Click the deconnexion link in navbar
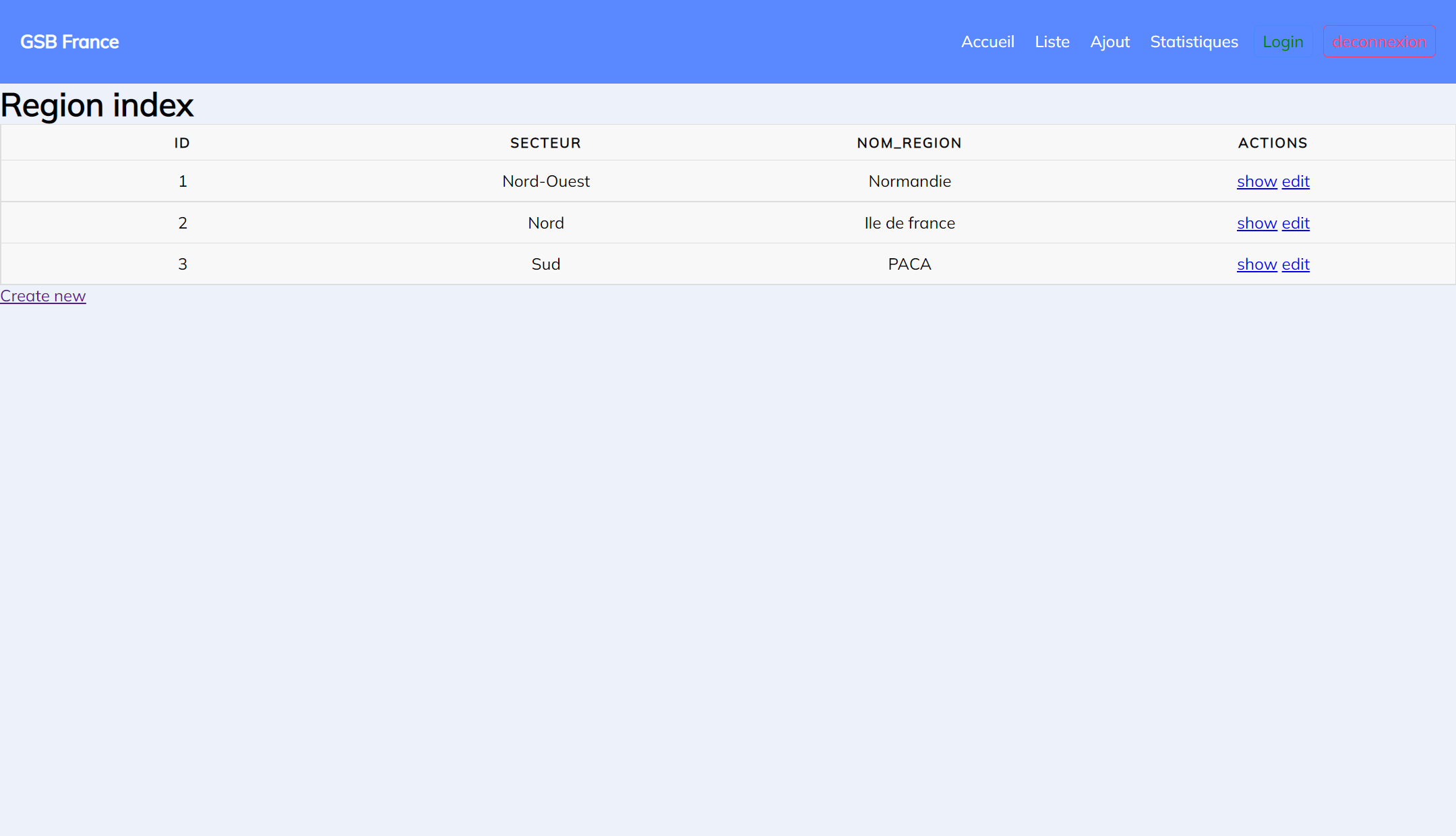 [1380, 41]
